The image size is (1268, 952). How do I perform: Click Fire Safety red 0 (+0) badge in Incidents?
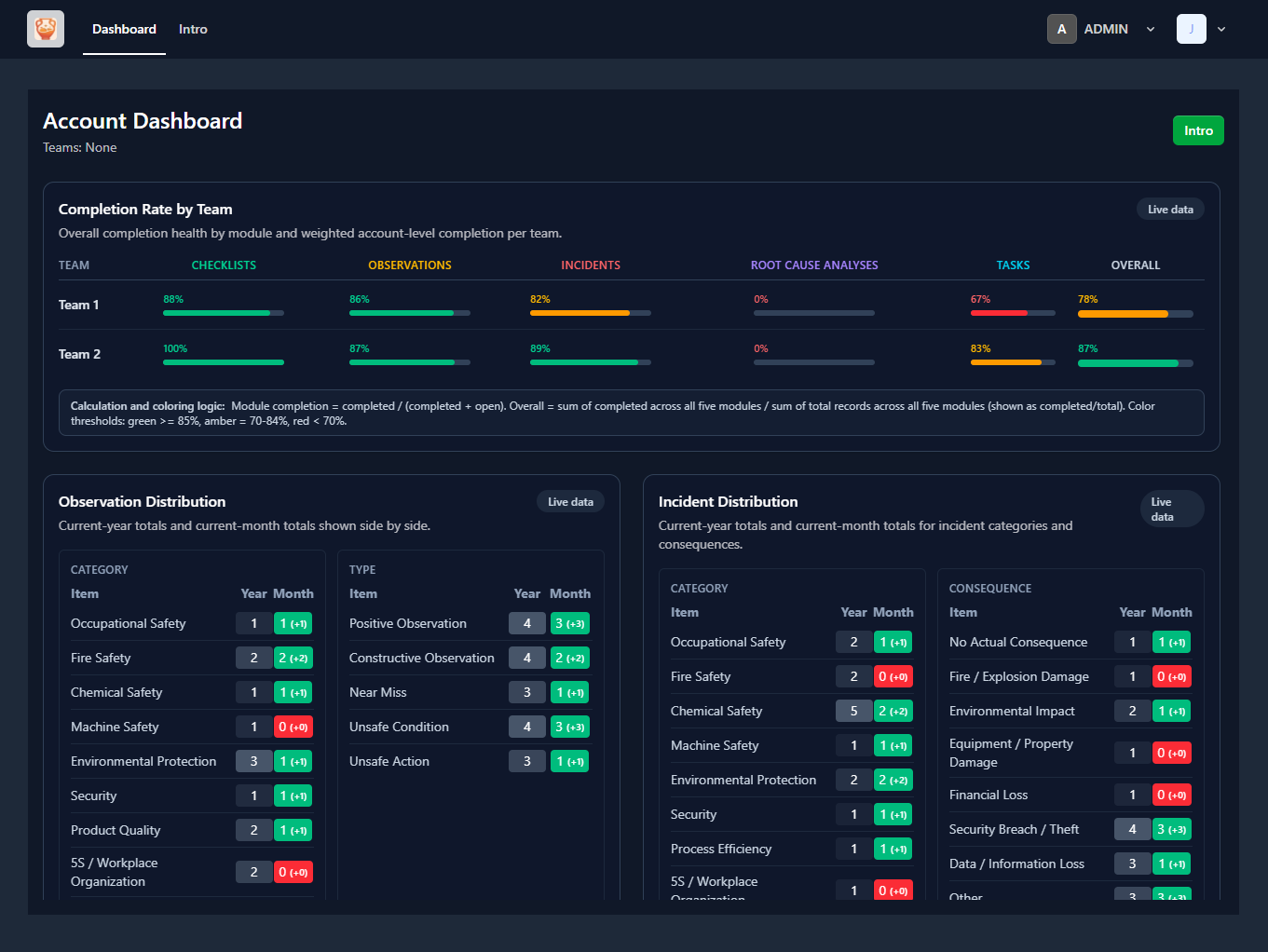click(x=893, y=676)
